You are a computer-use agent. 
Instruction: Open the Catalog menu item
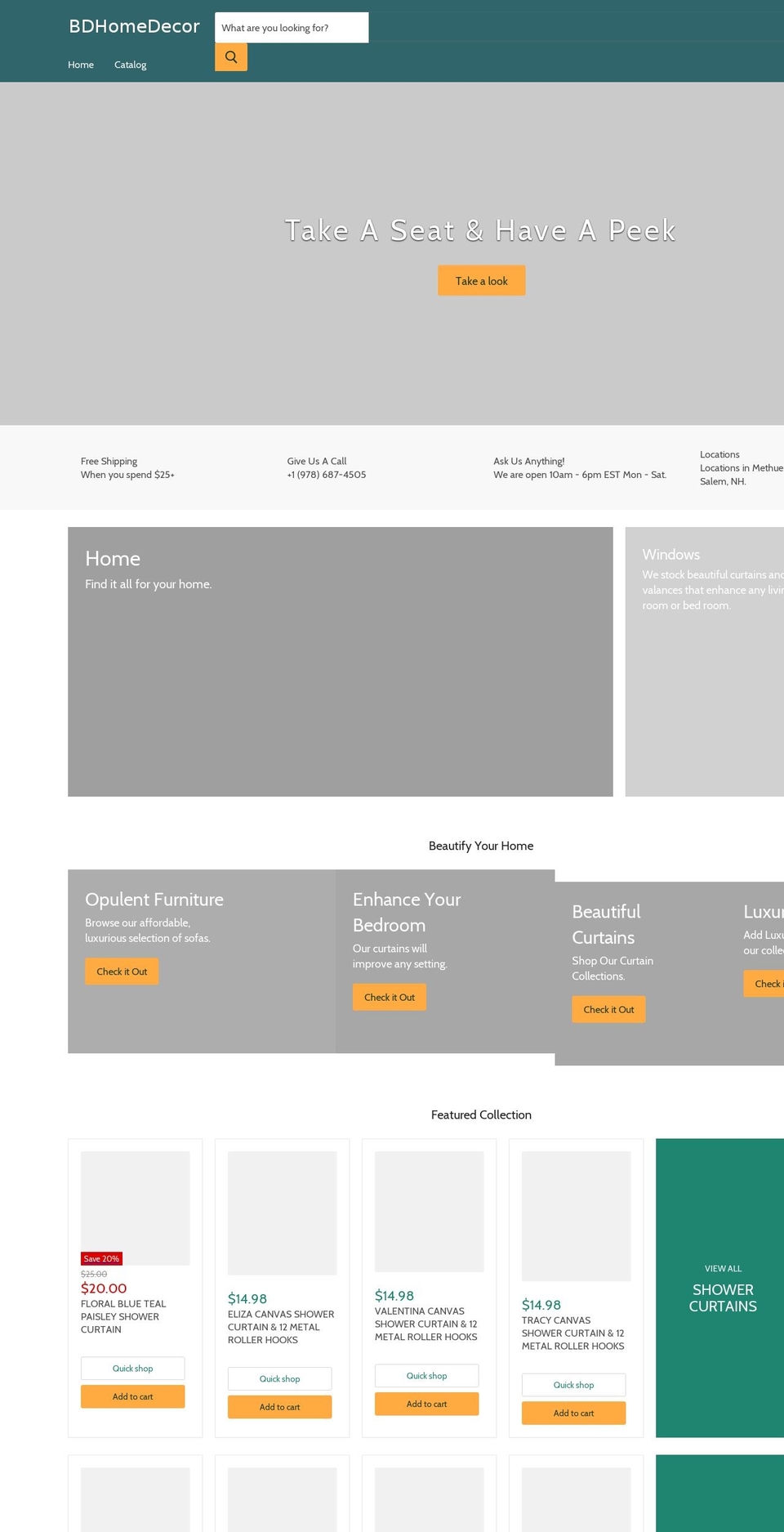click(x=131, y=65)
